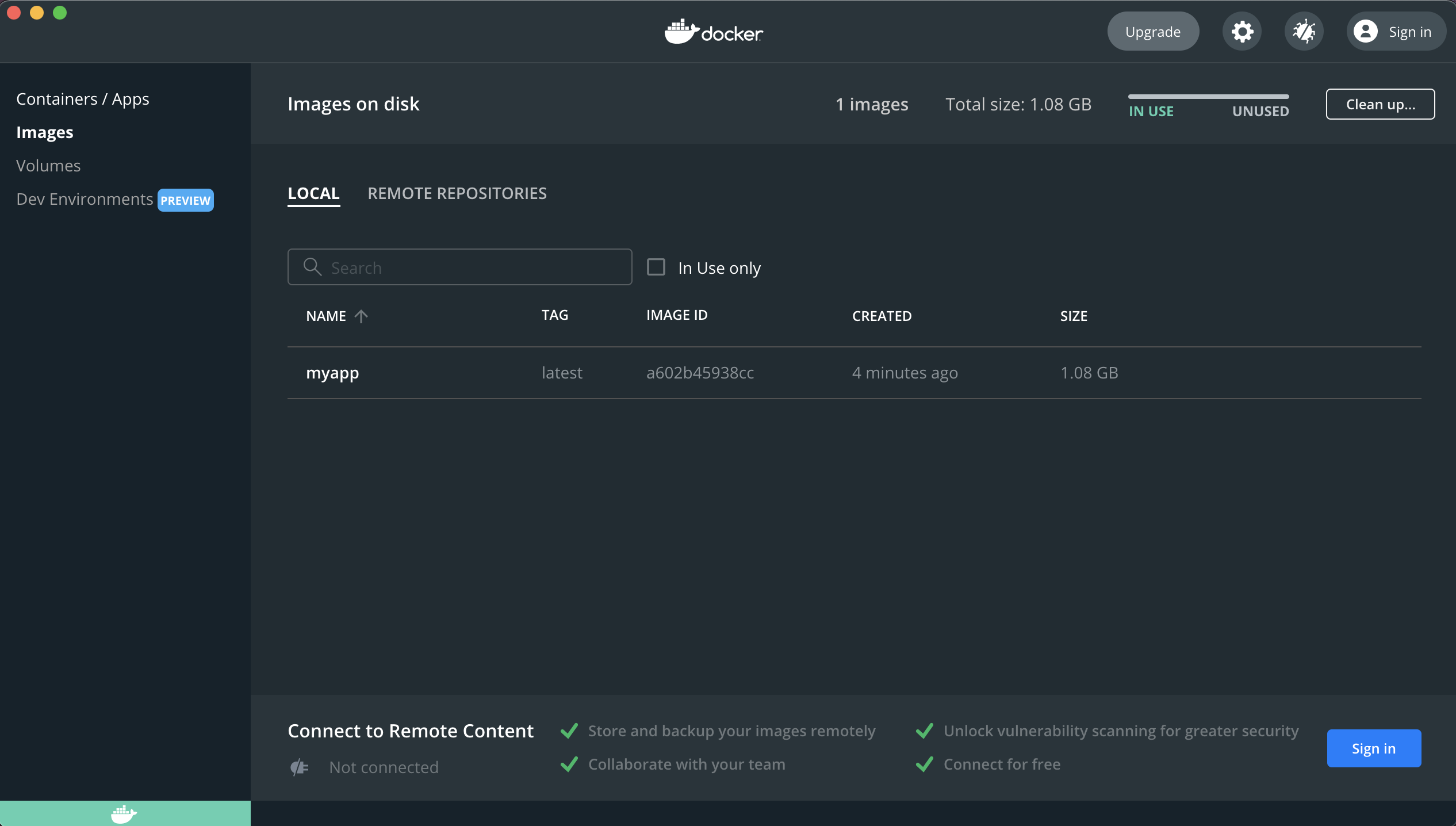Click the whale icon in bottom status bar

[124, 814]
